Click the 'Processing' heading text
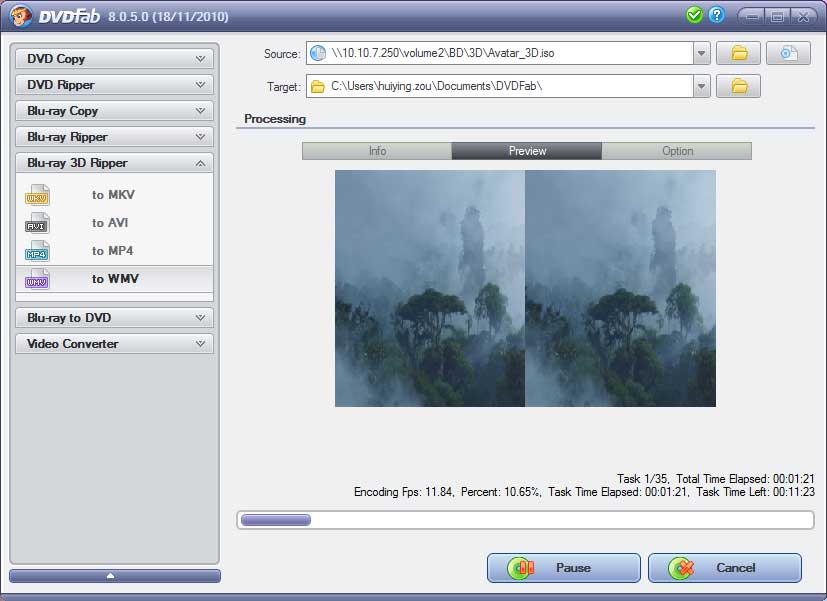The width and height of the screenshot is (827, 601). point(275,119)
